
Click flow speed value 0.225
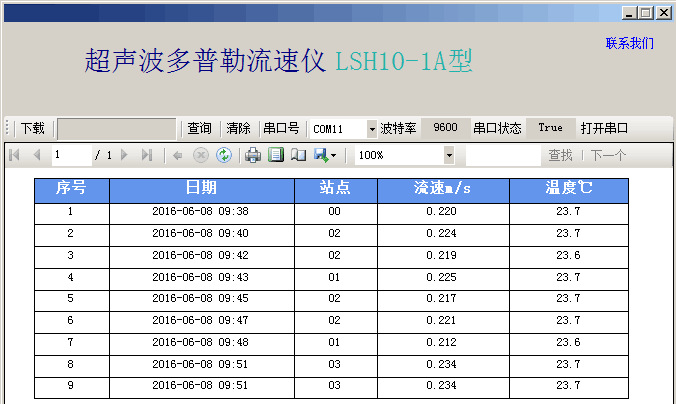pyautogui.click(x=441, y=277)
